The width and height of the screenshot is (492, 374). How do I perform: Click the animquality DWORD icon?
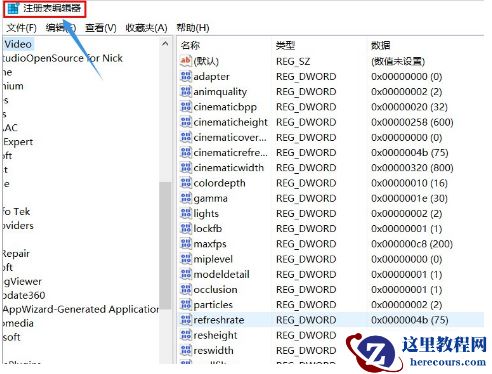click(x=186, y=91)
